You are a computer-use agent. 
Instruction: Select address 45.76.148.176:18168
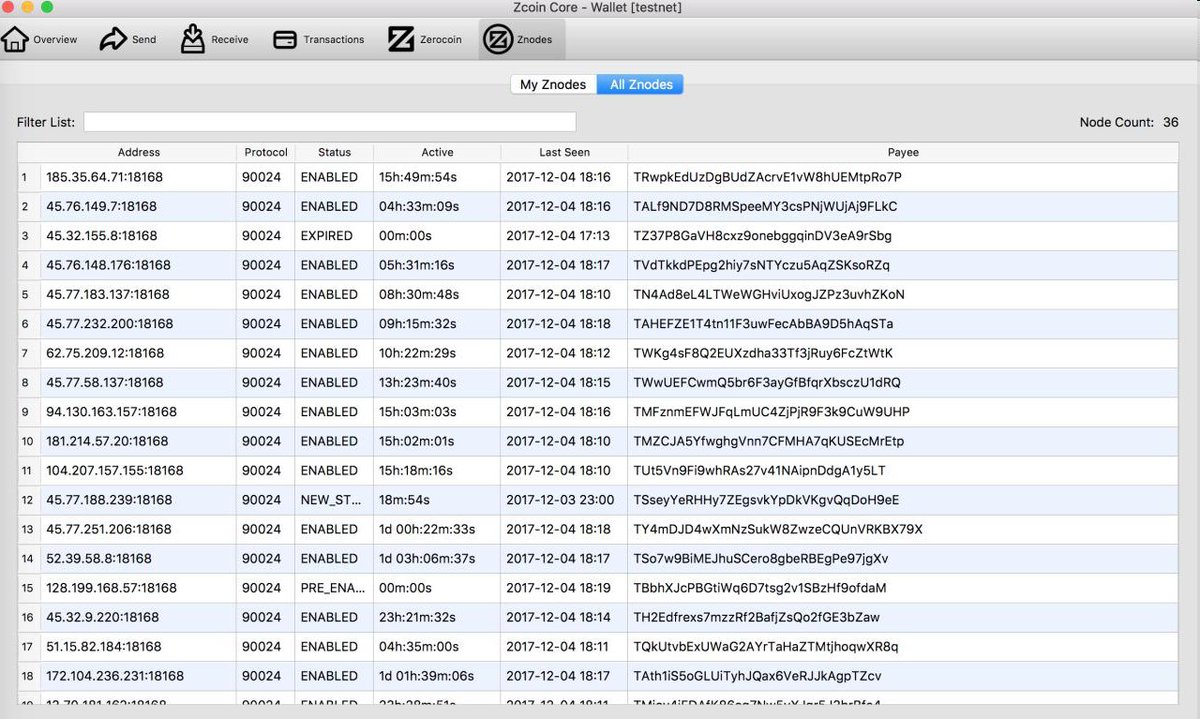108,265
